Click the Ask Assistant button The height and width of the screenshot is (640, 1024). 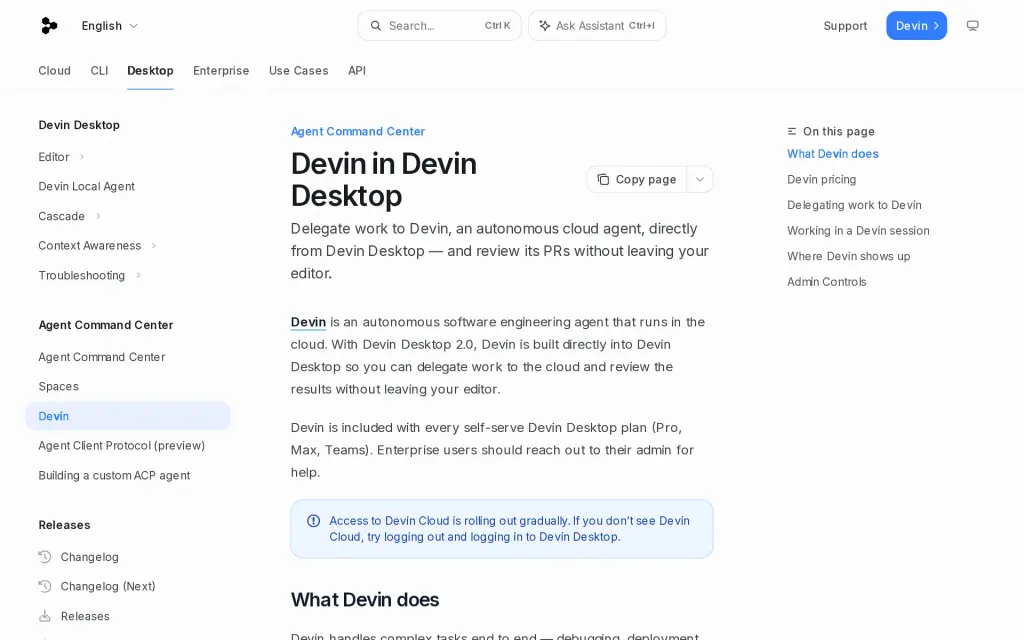pos(597,25)
